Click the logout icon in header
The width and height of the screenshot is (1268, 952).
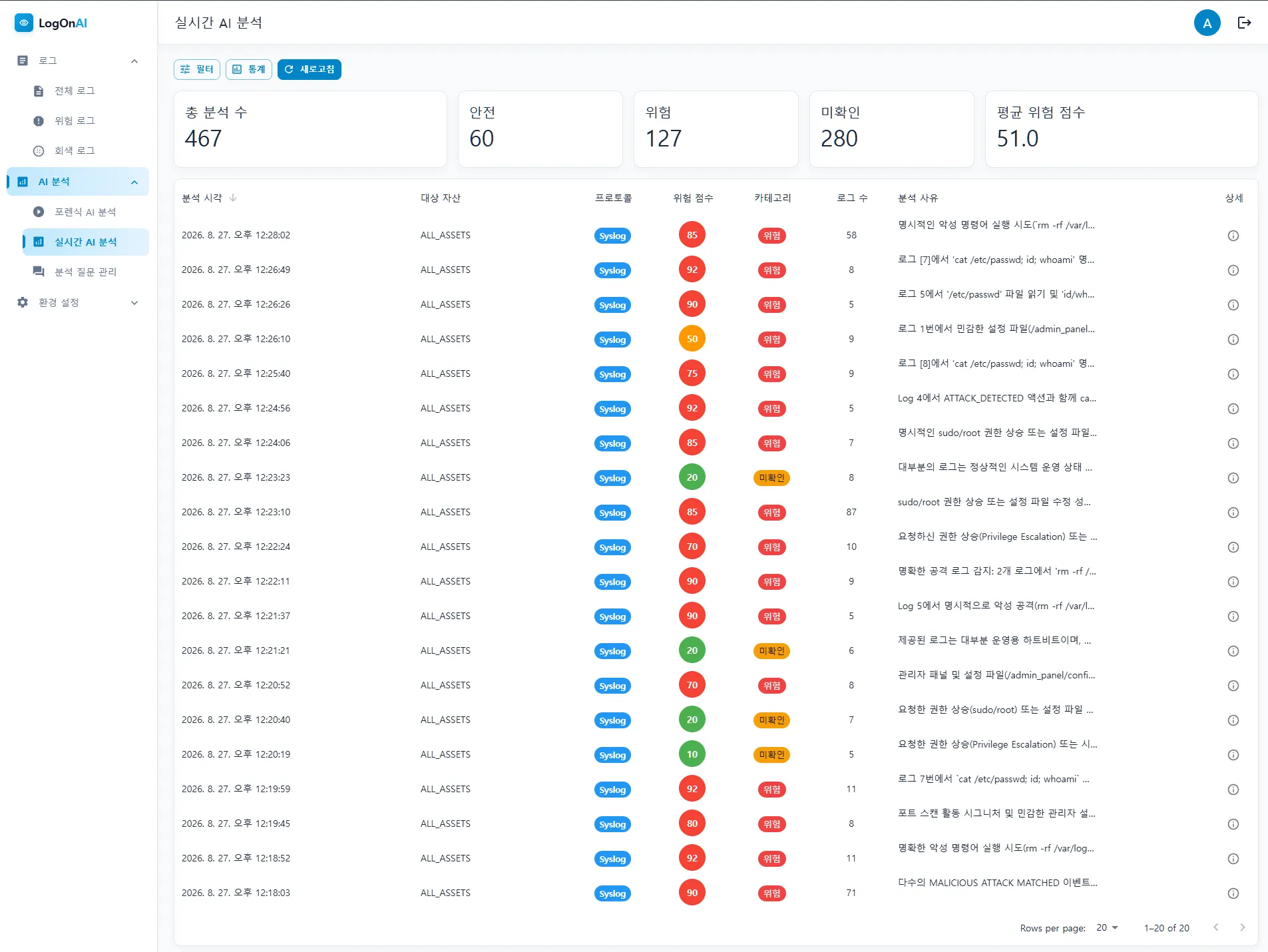1244,23
